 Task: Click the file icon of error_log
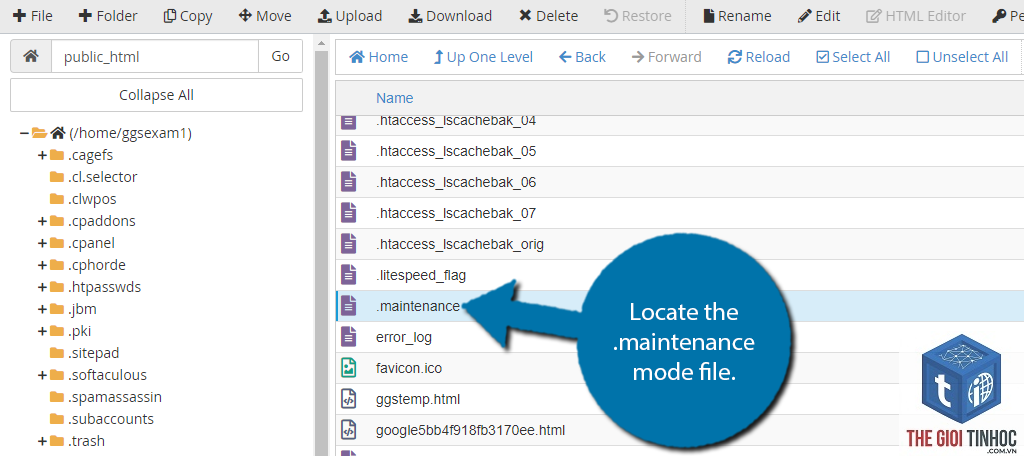coord(349,337)
